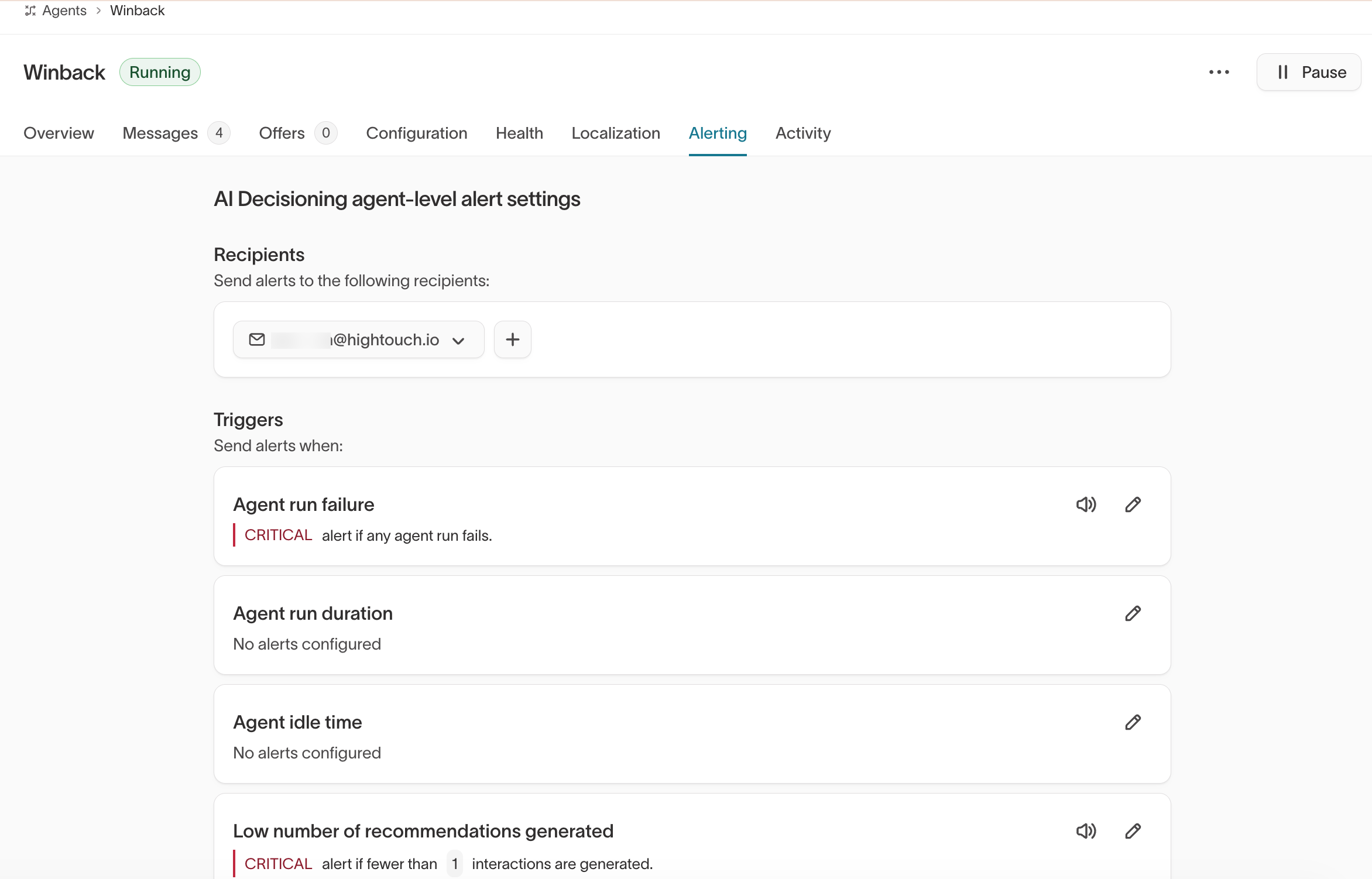The height and width of the screenshot is (879, 1372).
Task: Select the Alerting tab
Action: point(718,133)
